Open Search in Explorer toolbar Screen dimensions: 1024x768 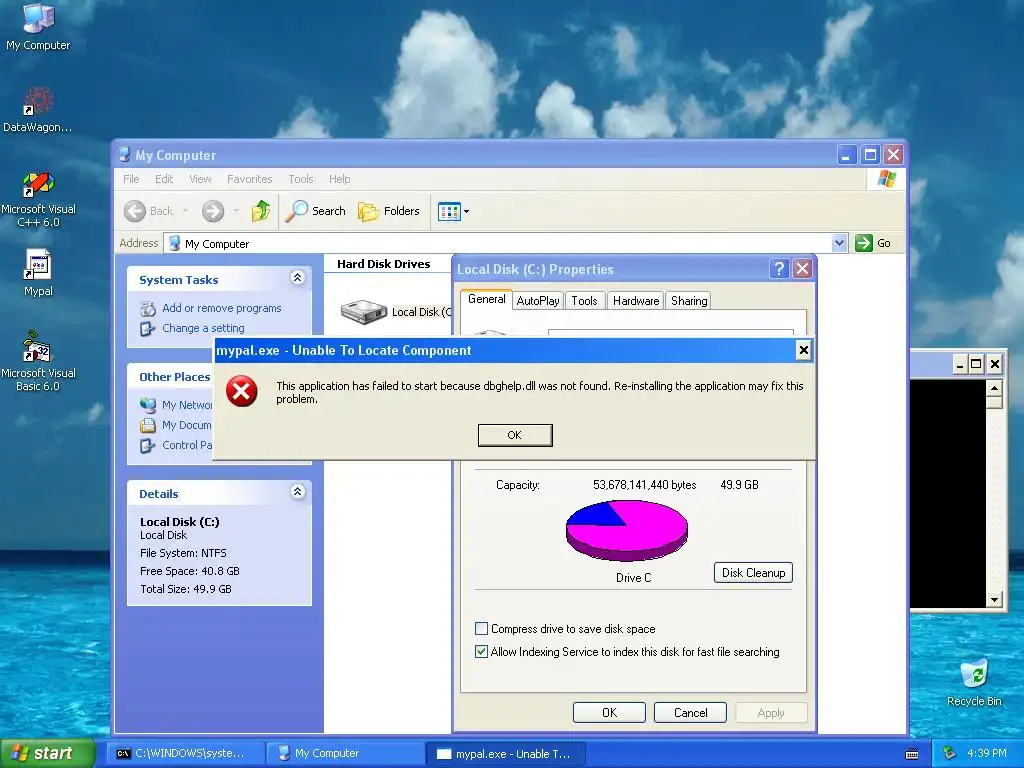pyautogui.click(x=315, y=211)
